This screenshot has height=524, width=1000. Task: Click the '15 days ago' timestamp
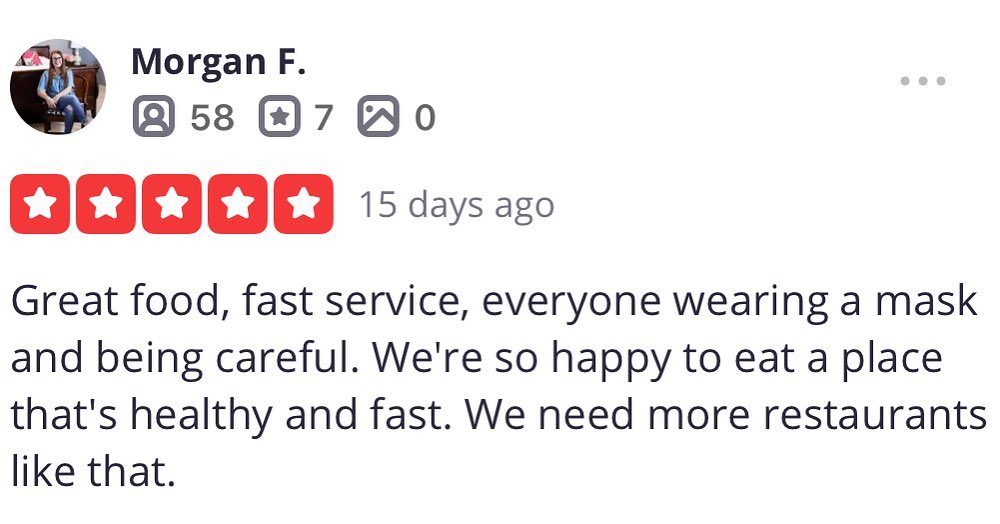pos(457,205)
